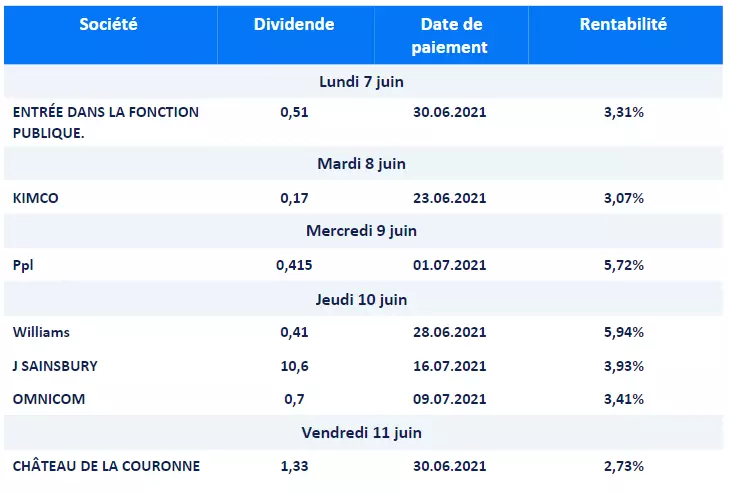Viewport: 729px width, 494px height.
Task: Click payment date 16.07.2021
Action: (x=450, y=366)
